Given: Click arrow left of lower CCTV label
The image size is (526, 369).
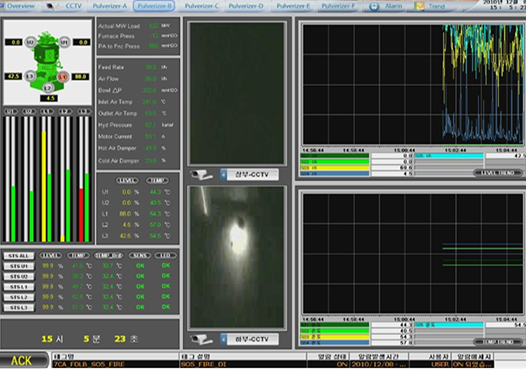Looking at the screenshot, I should point(223,339).
